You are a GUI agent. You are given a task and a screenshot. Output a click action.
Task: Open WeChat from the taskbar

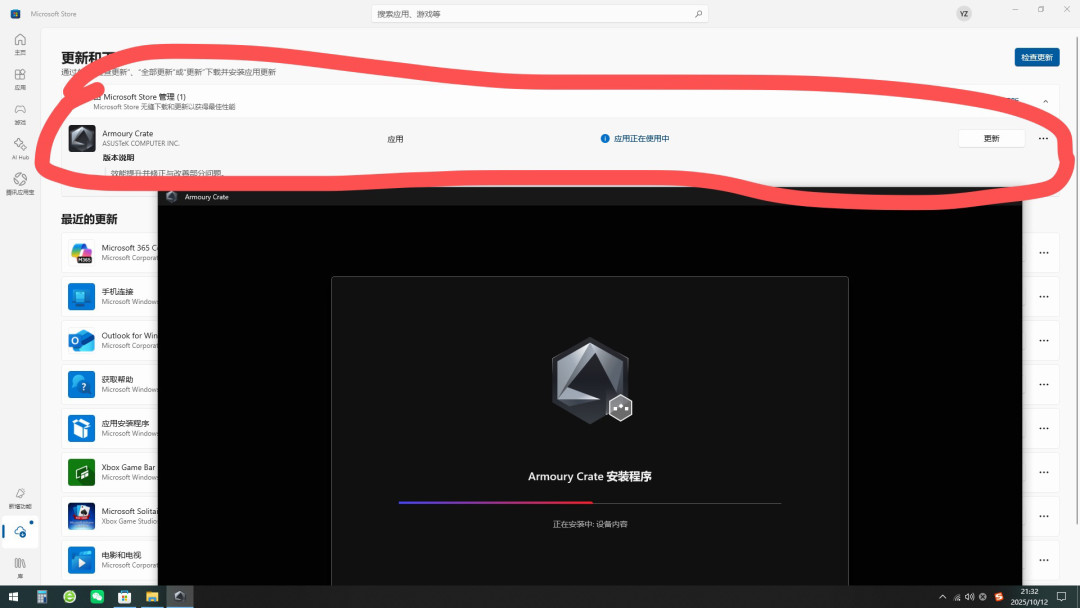point(97,596)
